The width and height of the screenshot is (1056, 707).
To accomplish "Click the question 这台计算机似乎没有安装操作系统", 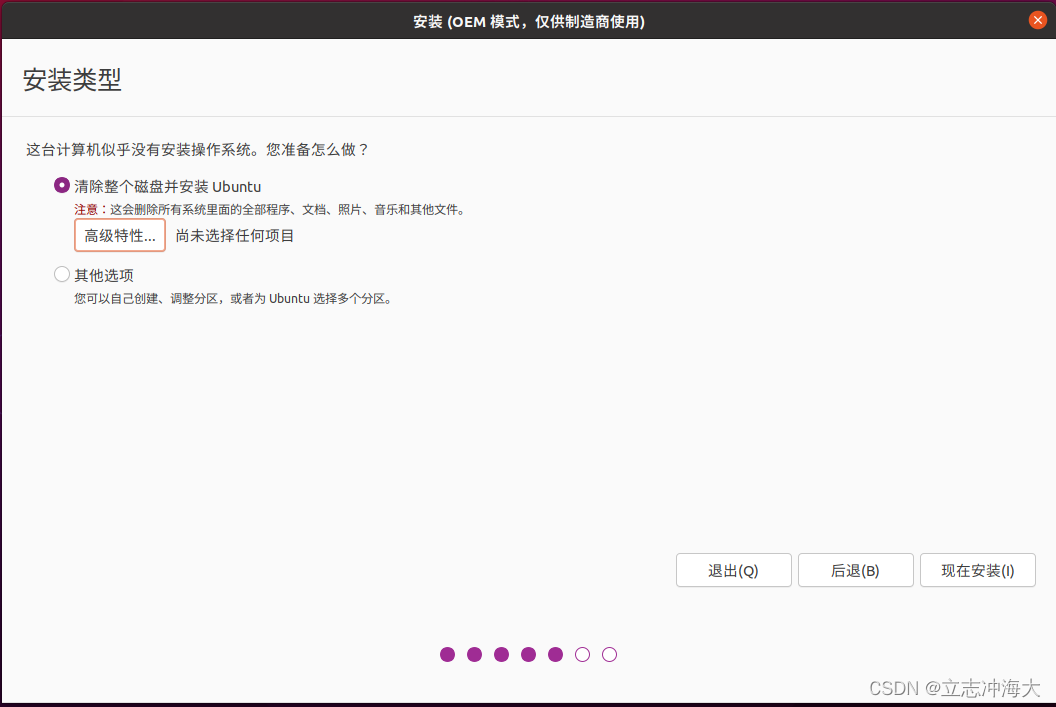I will click(197, 149).
